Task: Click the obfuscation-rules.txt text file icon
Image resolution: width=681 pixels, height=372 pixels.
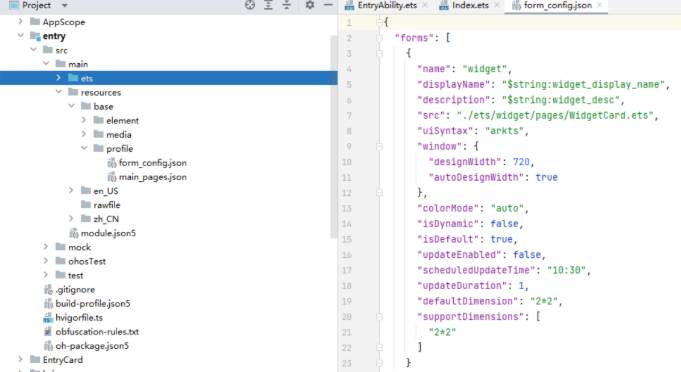Action: click(48, 332)
